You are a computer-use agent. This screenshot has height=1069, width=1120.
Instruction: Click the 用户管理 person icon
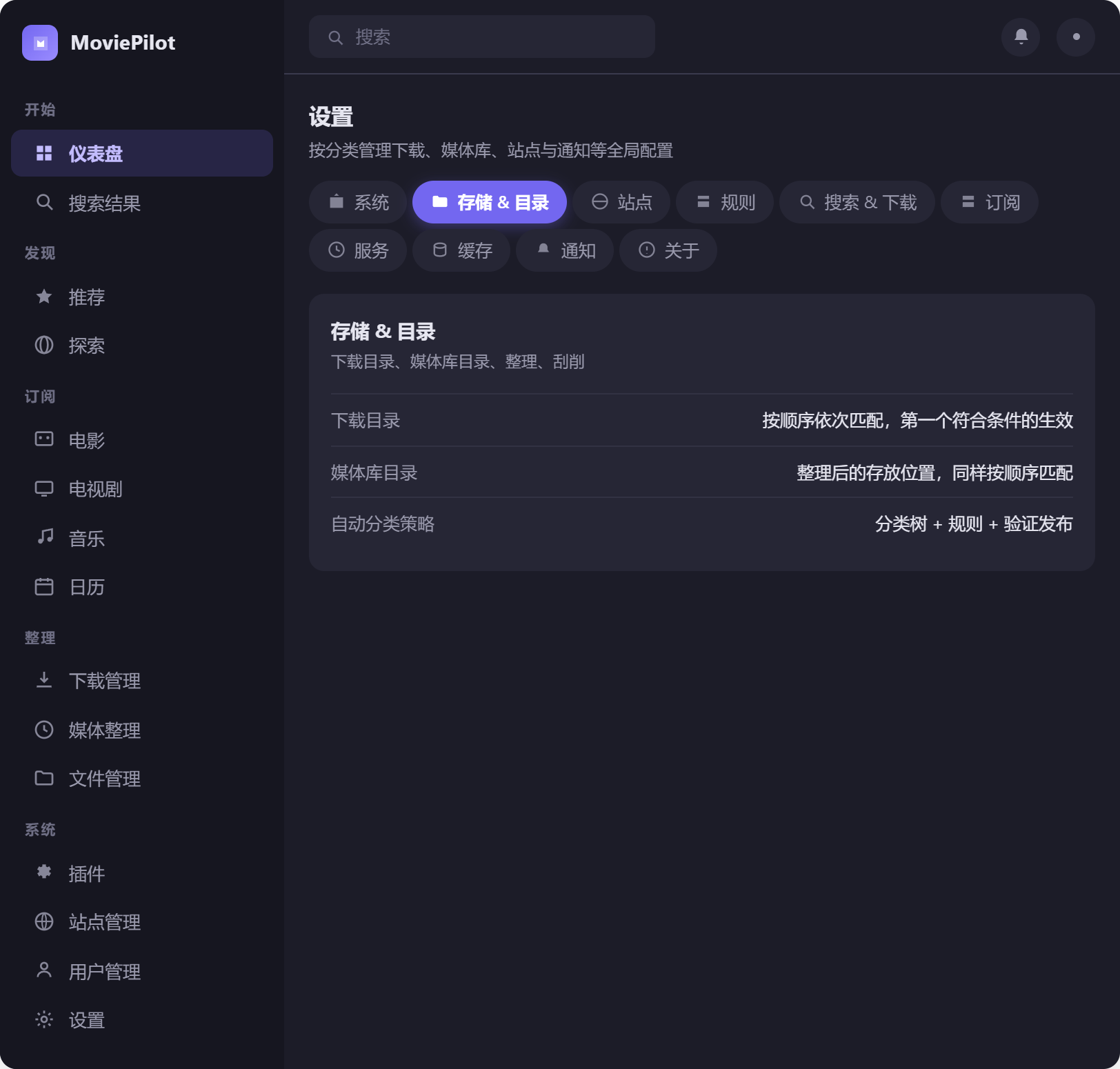click(x=44, y=970)
